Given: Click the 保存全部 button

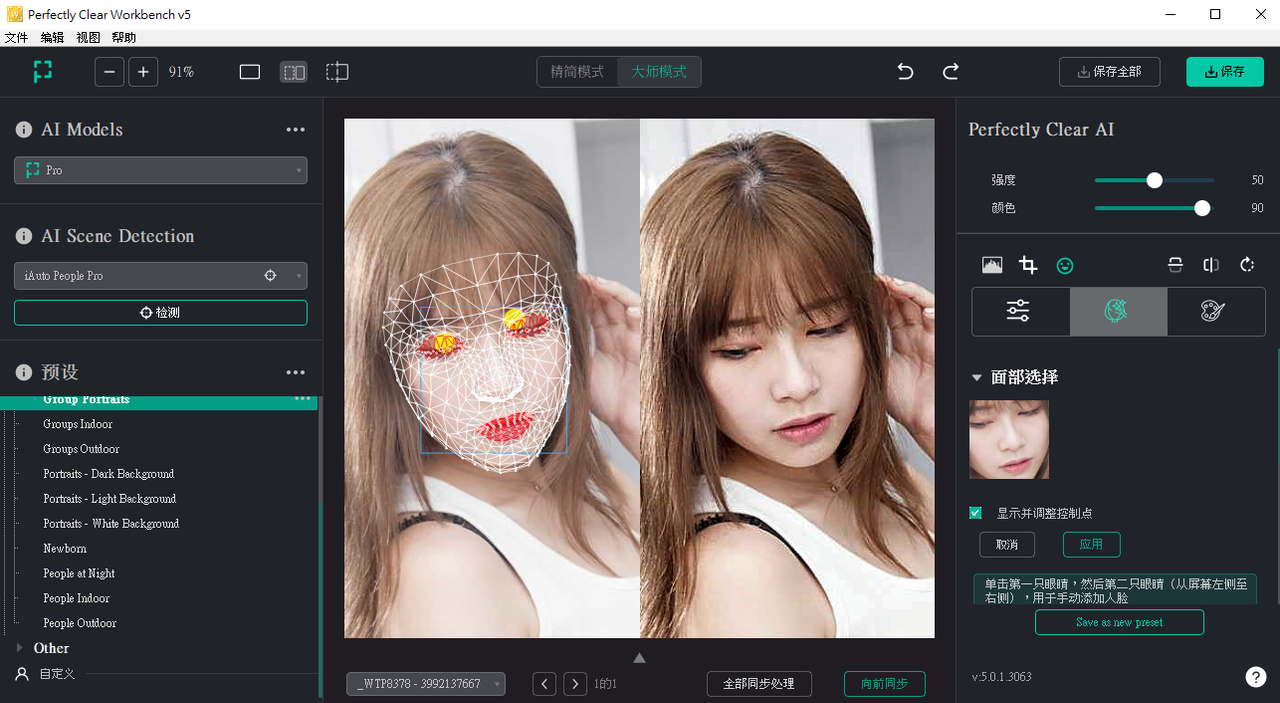Looking at the screenshot, I should [x=1109, y=72].
